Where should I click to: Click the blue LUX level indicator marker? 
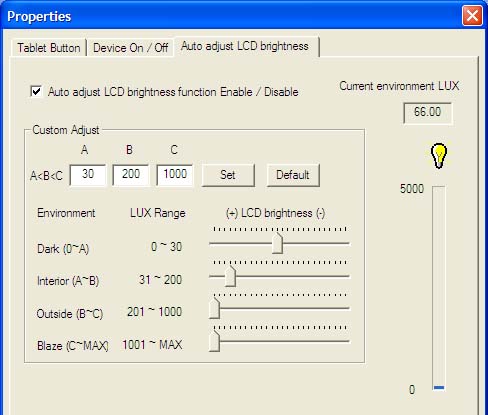coord(439,387)
